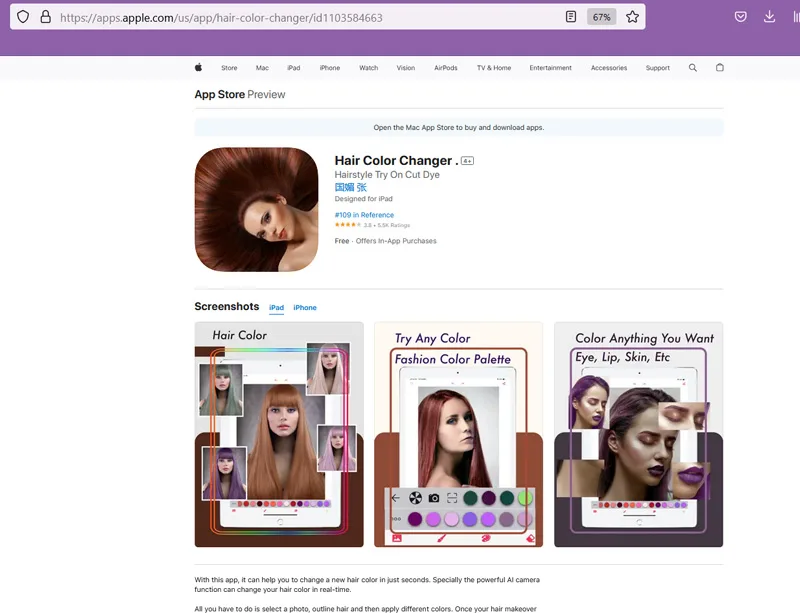Click the developer name link in blue
The image size is (800, 613).
[x=351, y=187]
